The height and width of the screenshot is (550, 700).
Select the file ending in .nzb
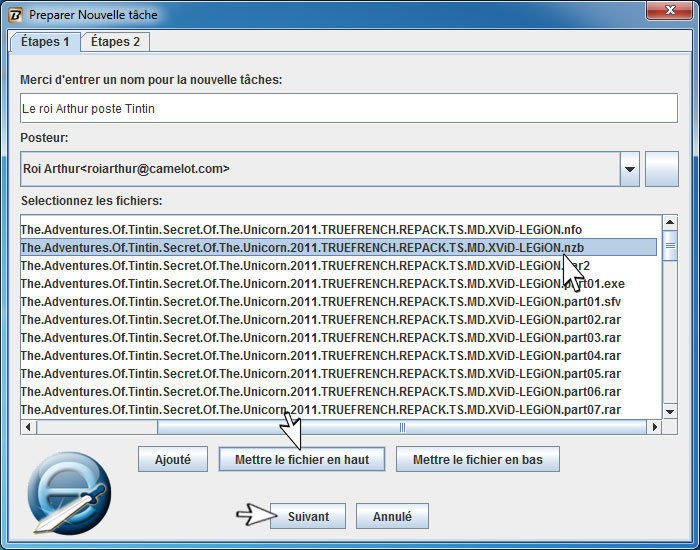338,247
